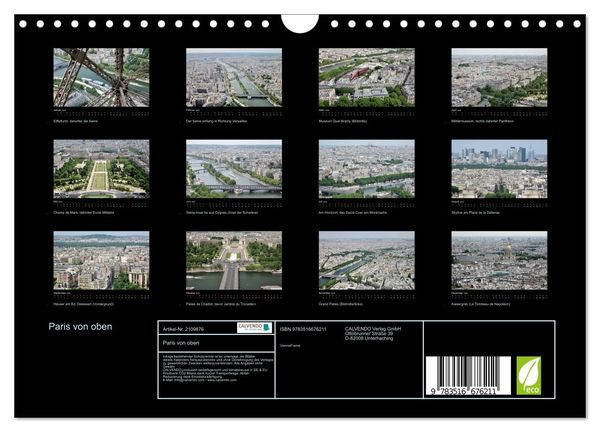Click 'Paris von oben' inside the info box
Image resolution: width=600 pixels, height=432 pixels.
coord(181,343)
